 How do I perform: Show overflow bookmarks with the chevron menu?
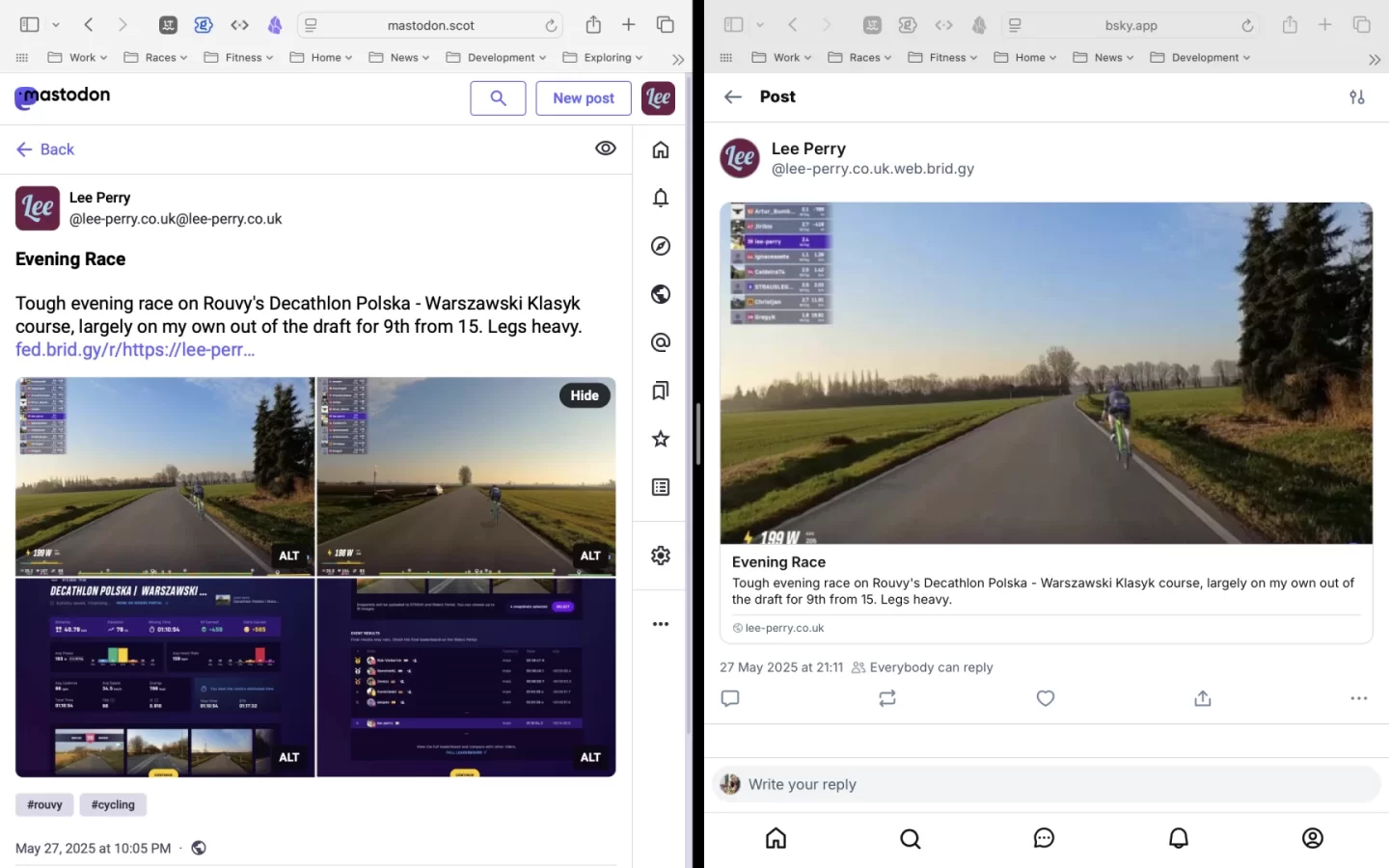tap(678, 58)
